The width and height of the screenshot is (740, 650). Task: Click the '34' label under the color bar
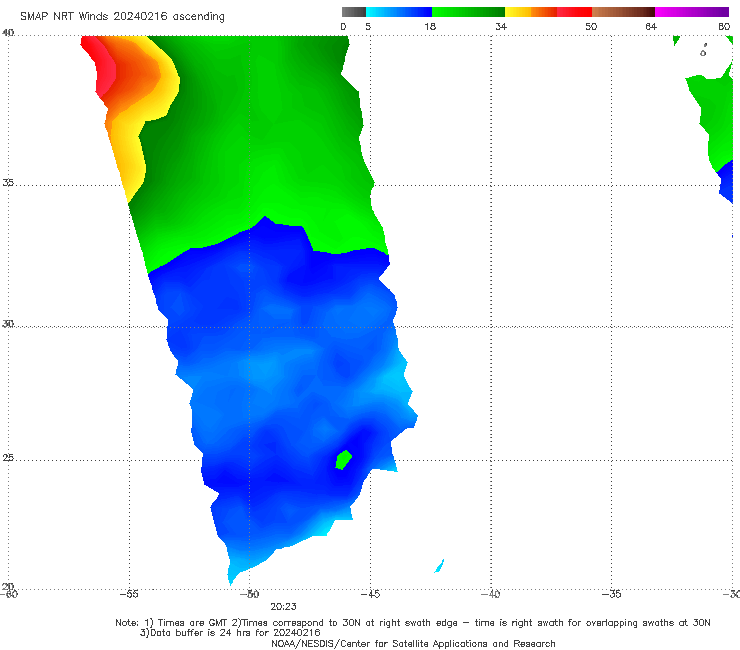(x=501, y=26)
